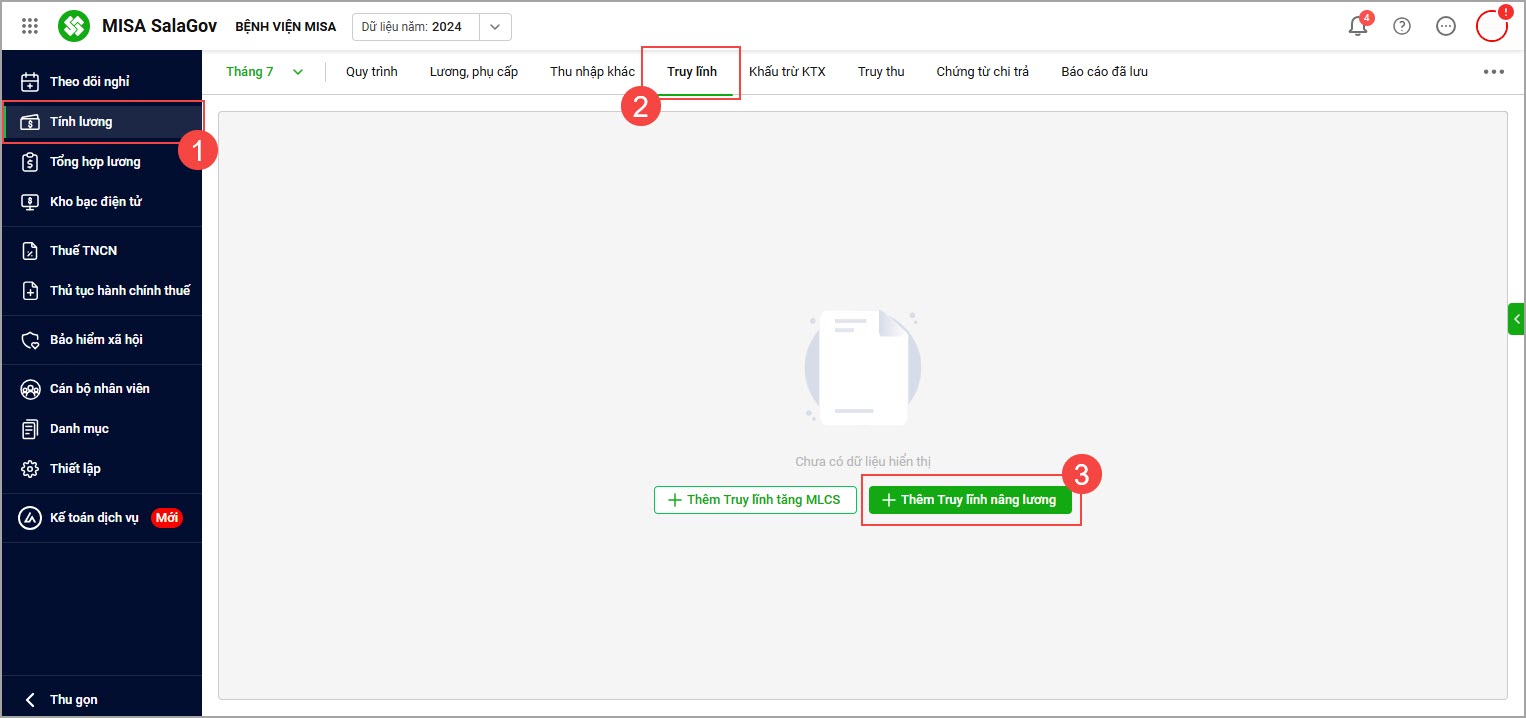The width and height of the screenshot is (1526, 718).
Task: Open the Tháng 7 month selector
Action: click(264, 72)
